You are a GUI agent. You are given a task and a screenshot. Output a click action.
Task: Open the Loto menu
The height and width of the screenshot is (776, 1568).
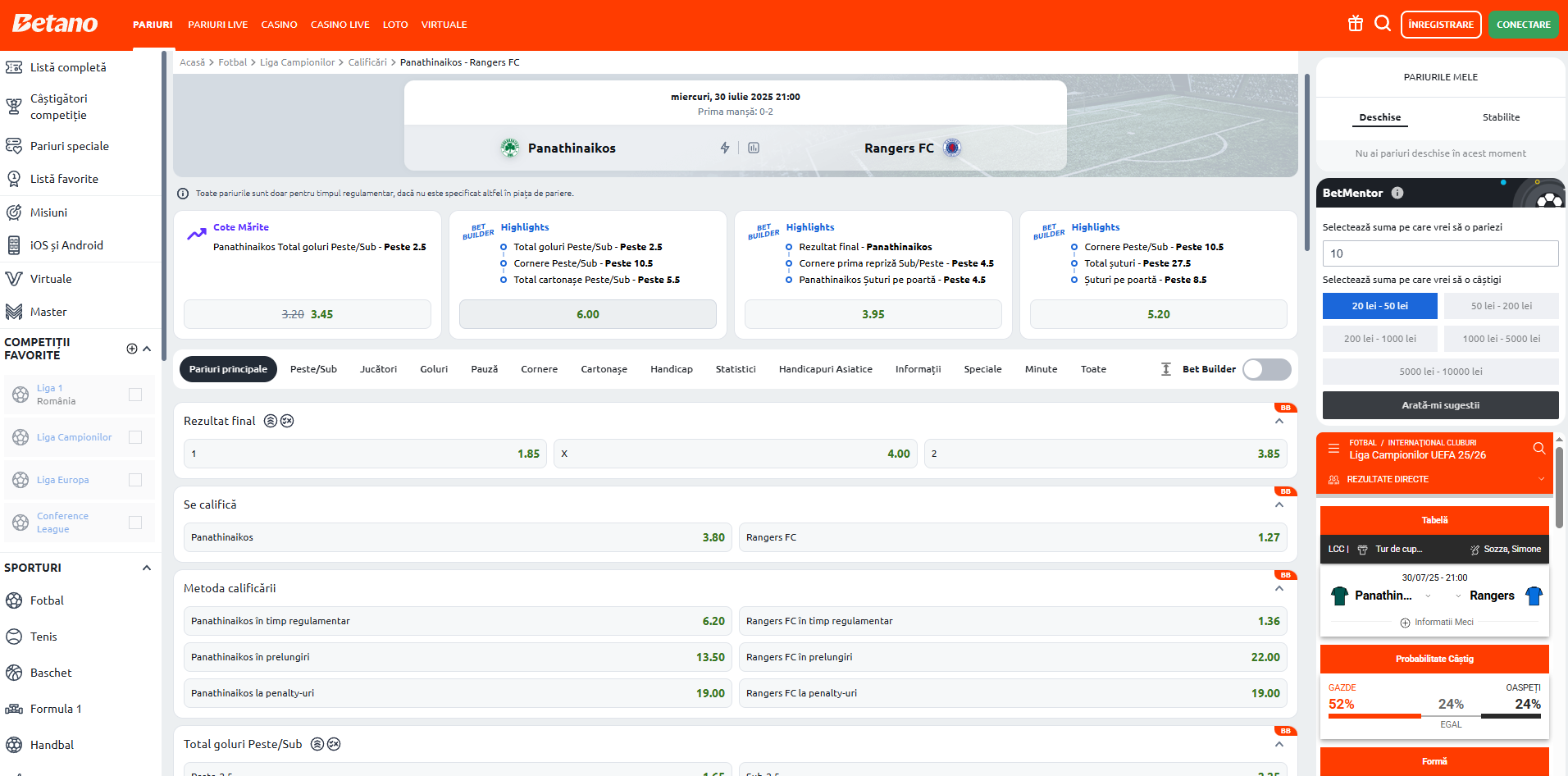pos(395,25)
